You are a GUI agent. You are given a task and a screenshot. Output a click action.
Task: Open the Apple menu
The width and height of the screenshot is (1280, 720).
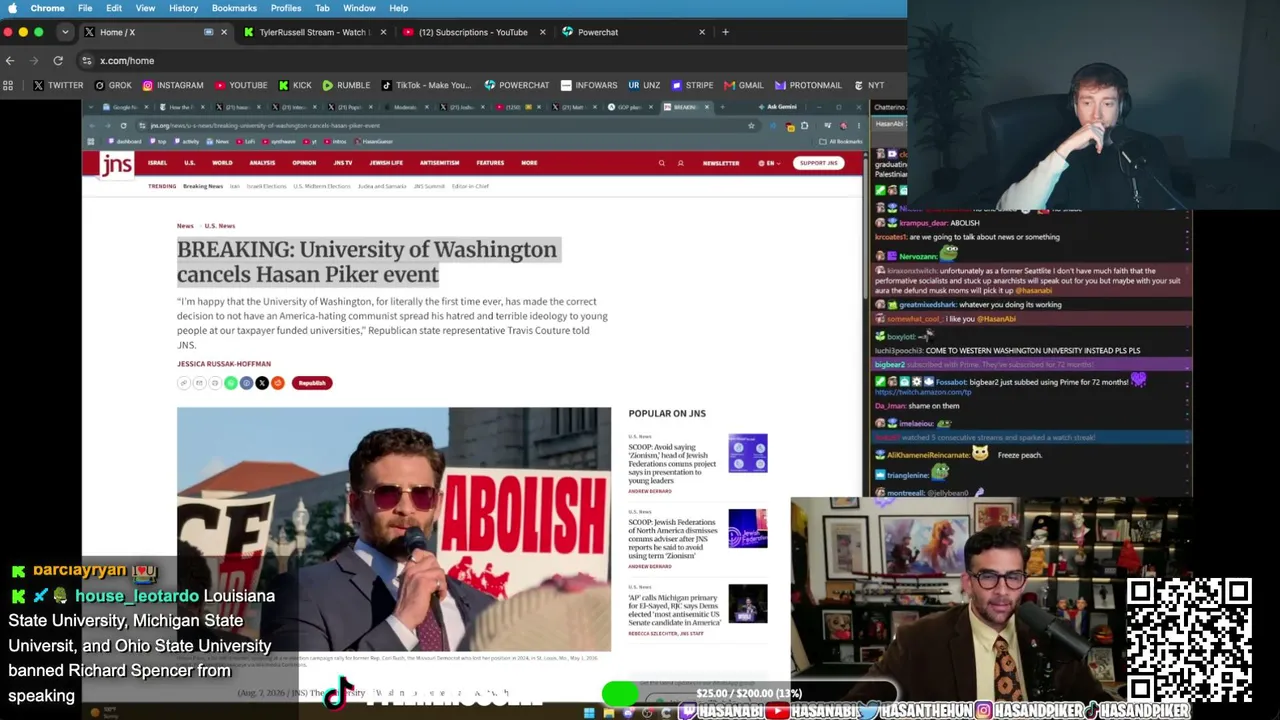(11, 8)
